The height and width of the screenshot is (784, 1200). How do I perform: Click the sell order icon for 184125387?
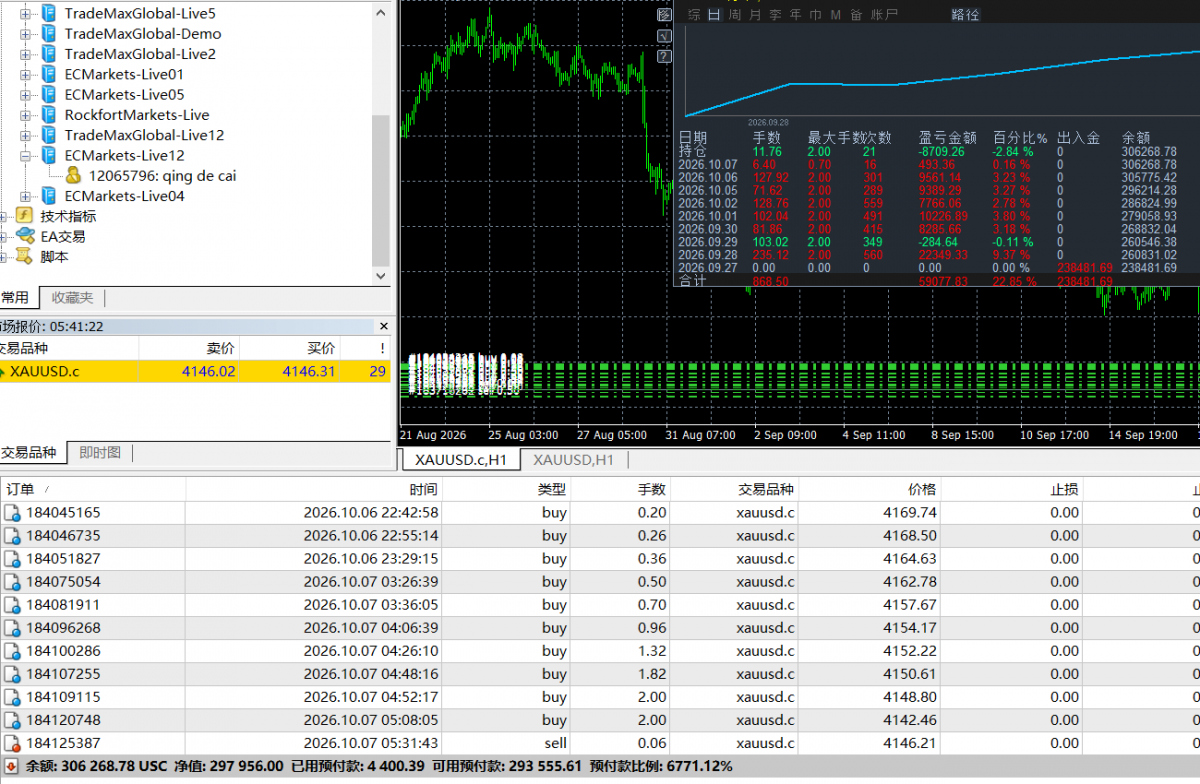(12, 743)
